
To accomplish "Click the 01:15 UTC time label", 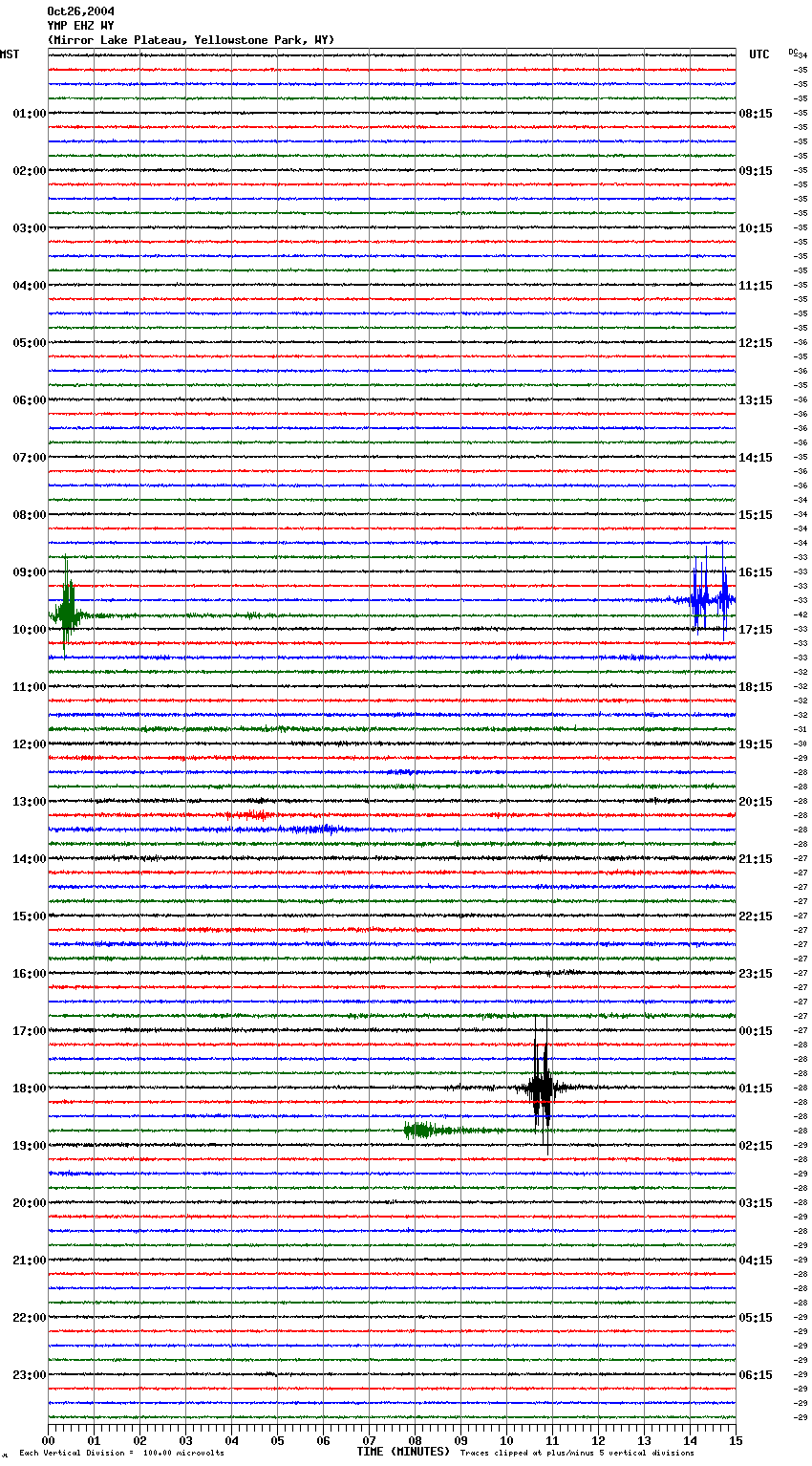I will 756,1089.
